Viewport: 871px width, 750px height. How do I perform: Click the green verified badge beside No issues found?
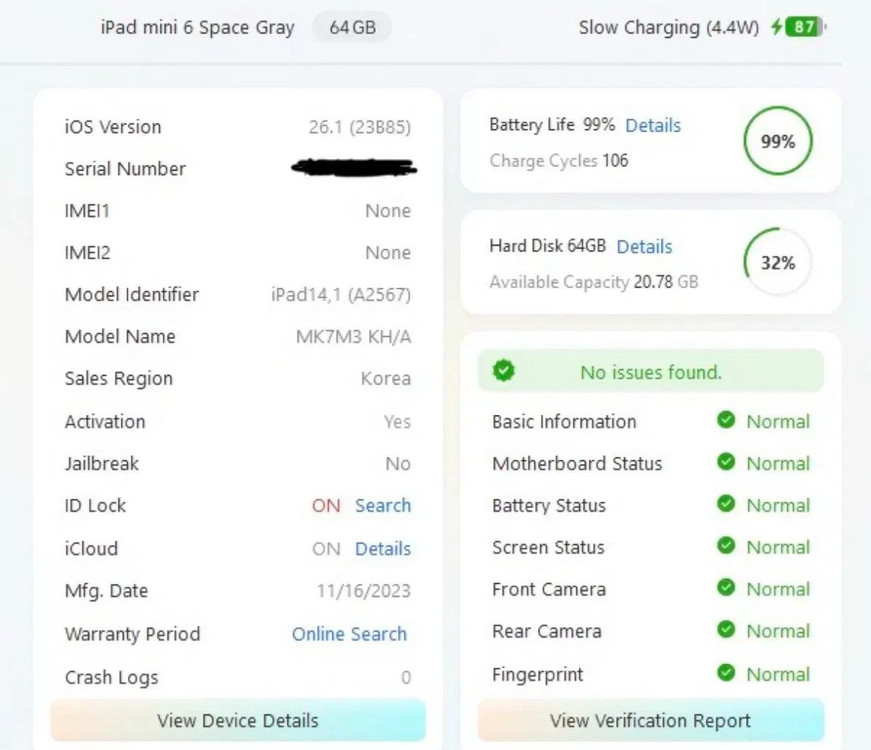click(x=504, y=371)
